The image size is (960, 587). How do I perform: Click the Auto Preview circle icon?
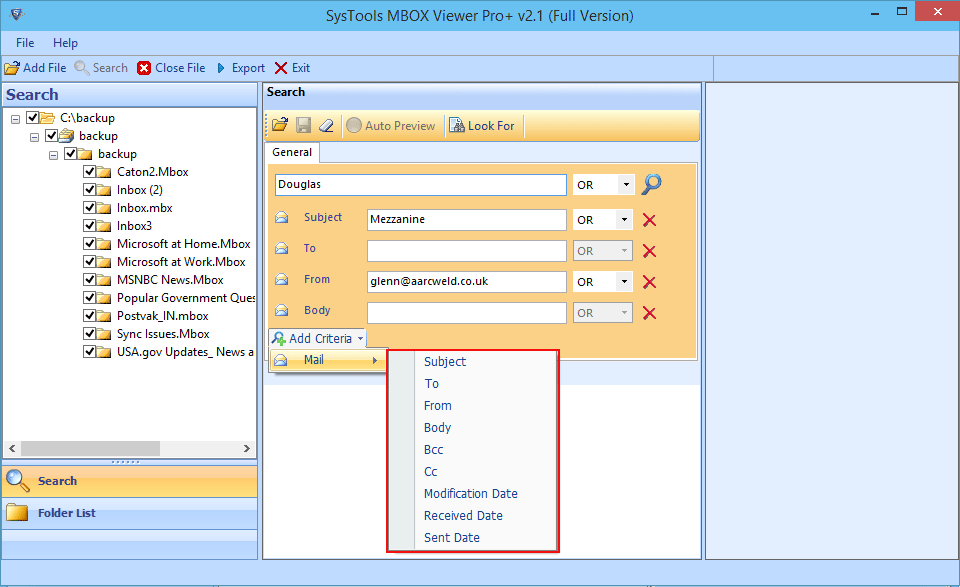click(x=354, y=125)
